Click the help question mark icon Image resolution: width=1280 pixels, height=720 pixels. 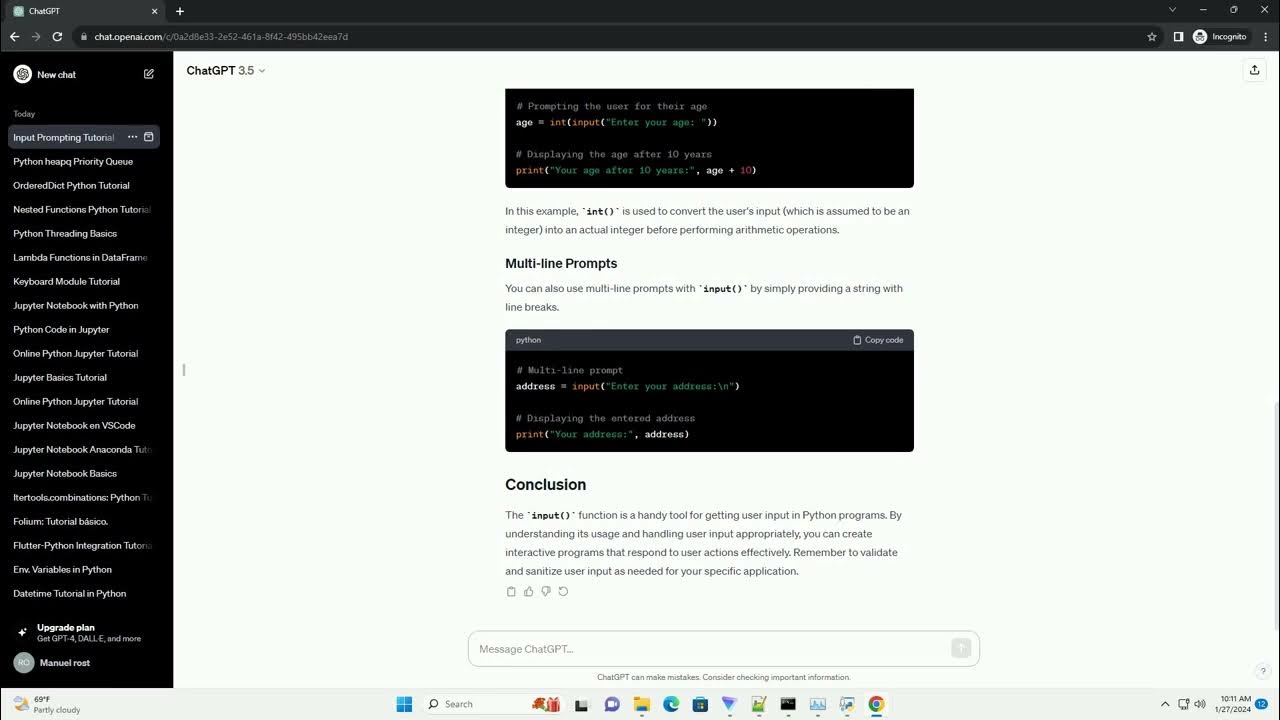1263,671
